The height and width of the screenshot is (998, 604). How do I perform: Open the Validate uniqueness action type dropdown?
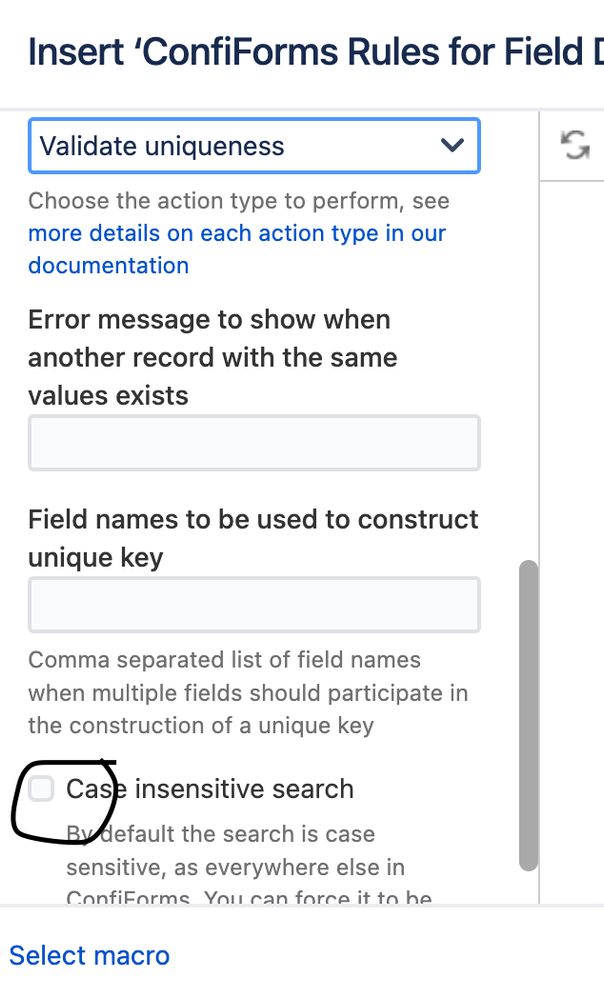[x=254, y=146]
